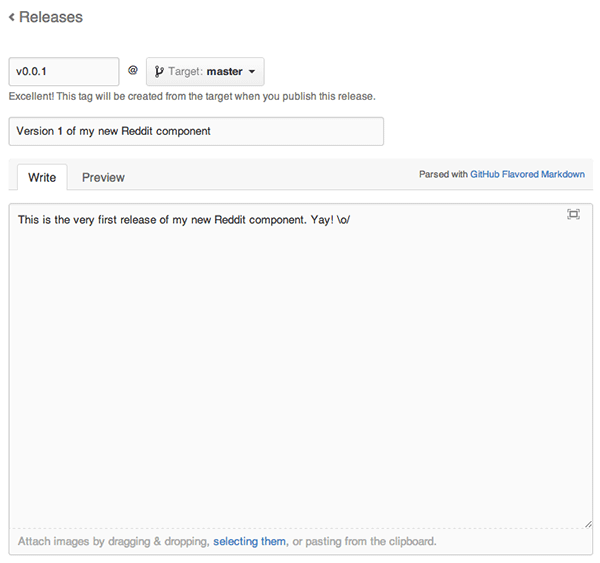Click the "Excellent!" tag status message
The width and height of the screenshot is (600, 563).
click(192, 96)
